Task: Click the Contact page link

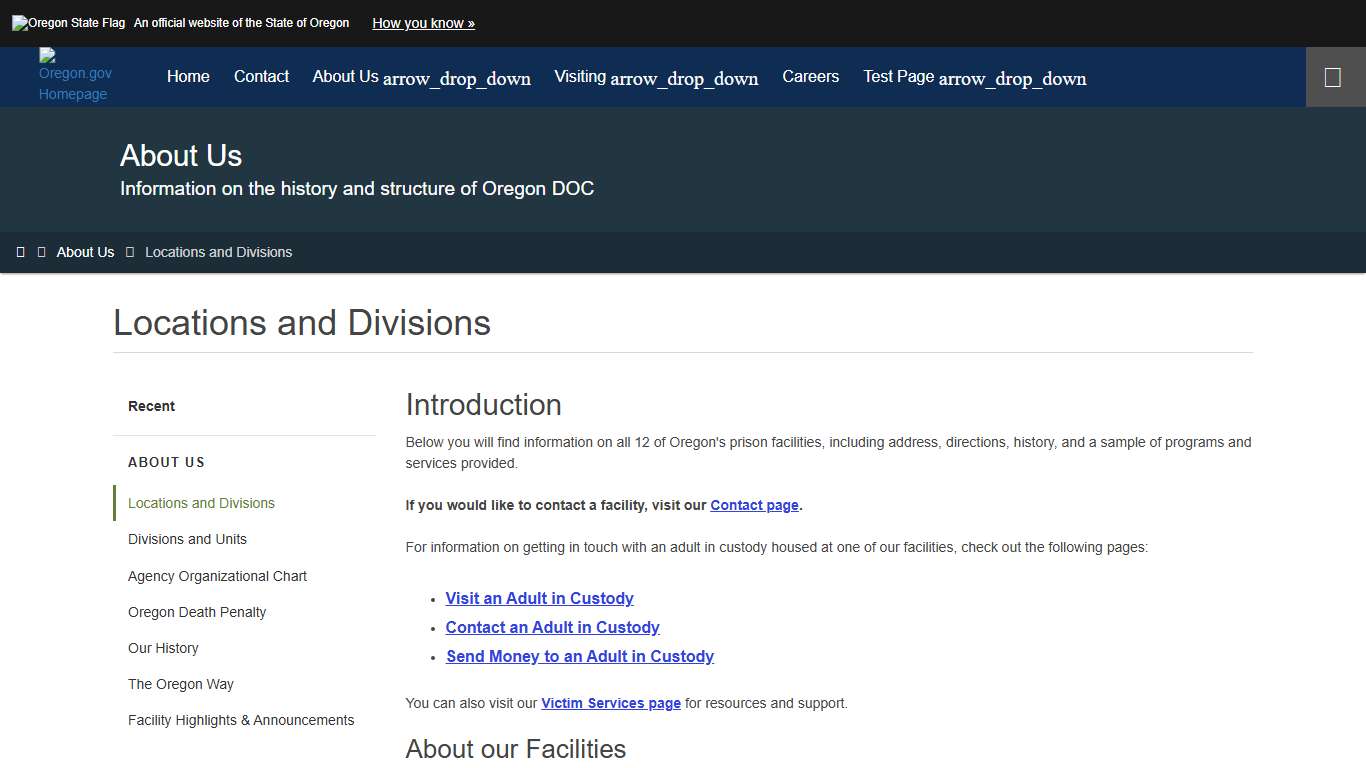Action: 754,505
